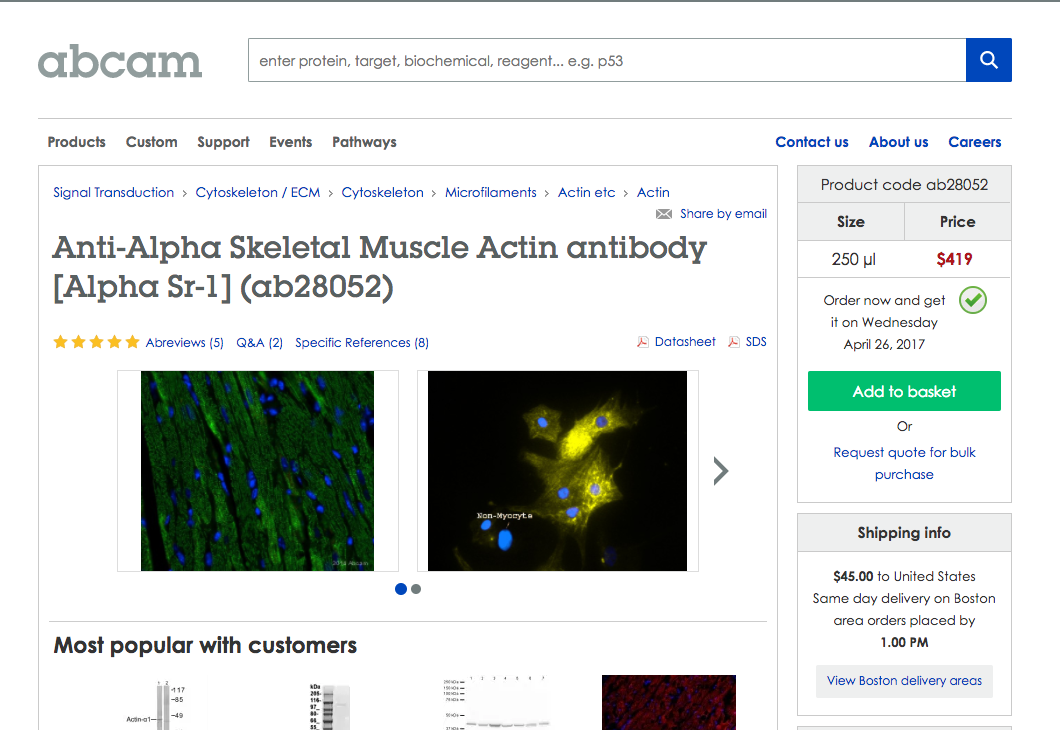Screen dimensions: 1060x730
Task: Open the Datasheet PDF icon
Action: click(642, 342)
